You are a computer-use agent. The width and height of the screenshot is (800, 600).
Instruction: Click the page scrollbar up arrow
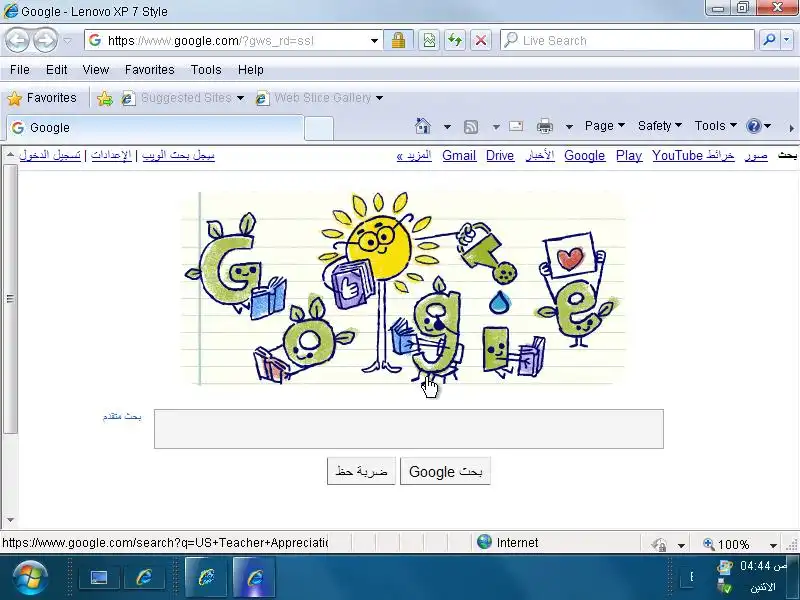click(x=10, y=155)
